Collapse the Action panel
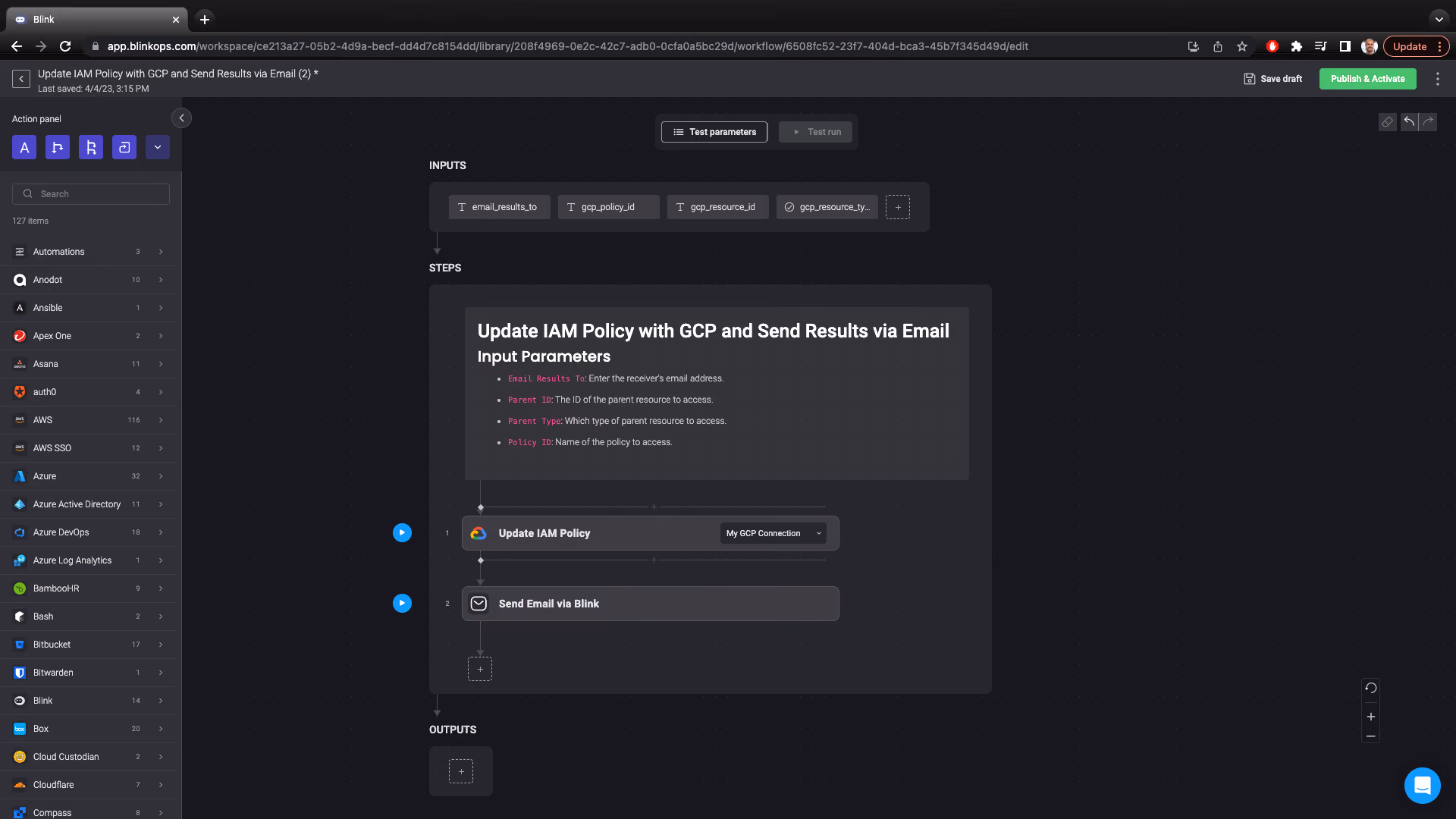Viewport: 1456px width, 819px height. coord(181,118)
